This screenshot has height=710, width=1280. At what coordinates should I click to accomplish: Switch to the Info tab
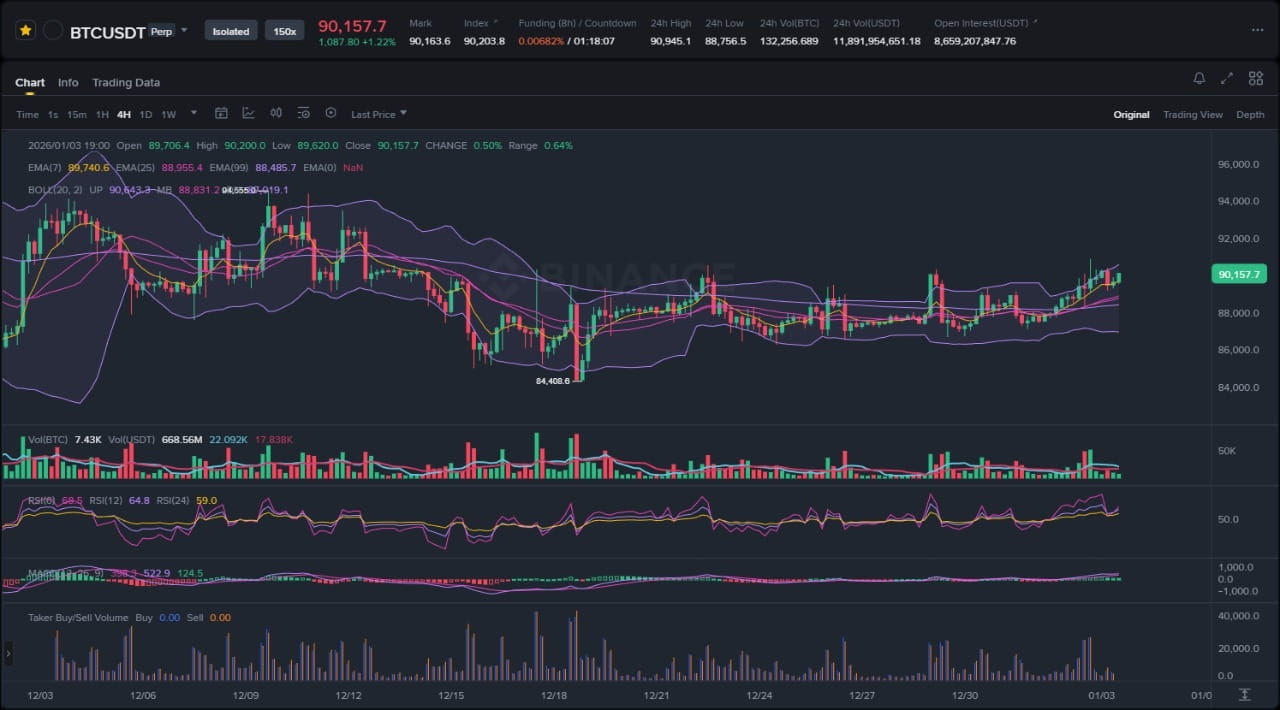tap(68, 82)
